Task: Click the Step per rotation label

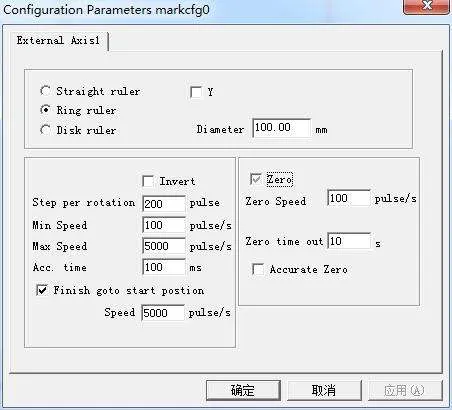Action: pyautogui.click(x=84, y=203)
